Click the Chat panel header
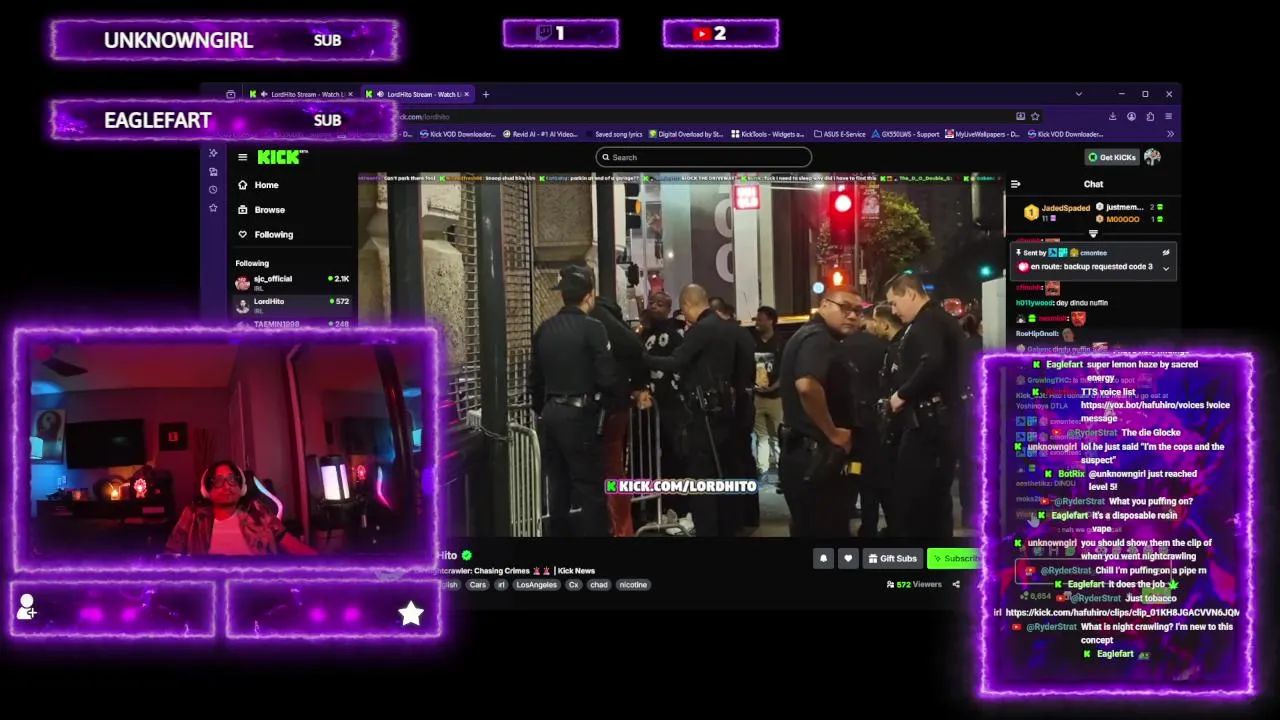 click(1093, 184)
